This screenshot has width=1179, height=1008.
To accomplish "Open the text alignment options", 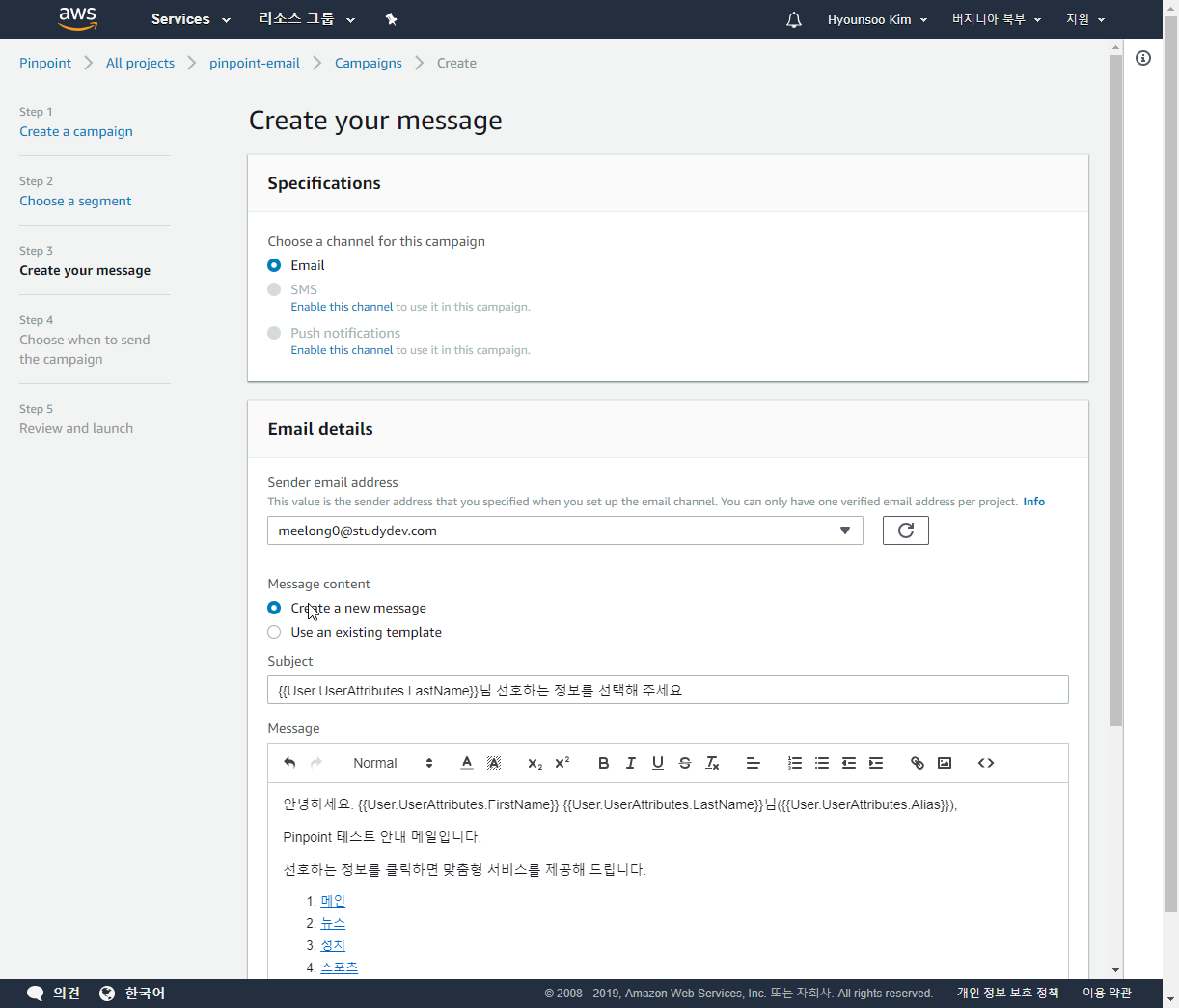I will [x=754, y=763].
